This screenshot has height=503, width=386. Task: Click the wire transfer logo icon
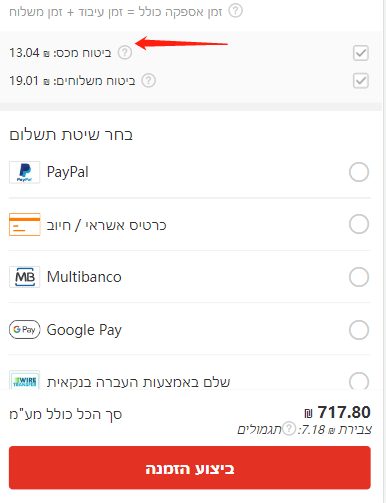coord(25,380)
